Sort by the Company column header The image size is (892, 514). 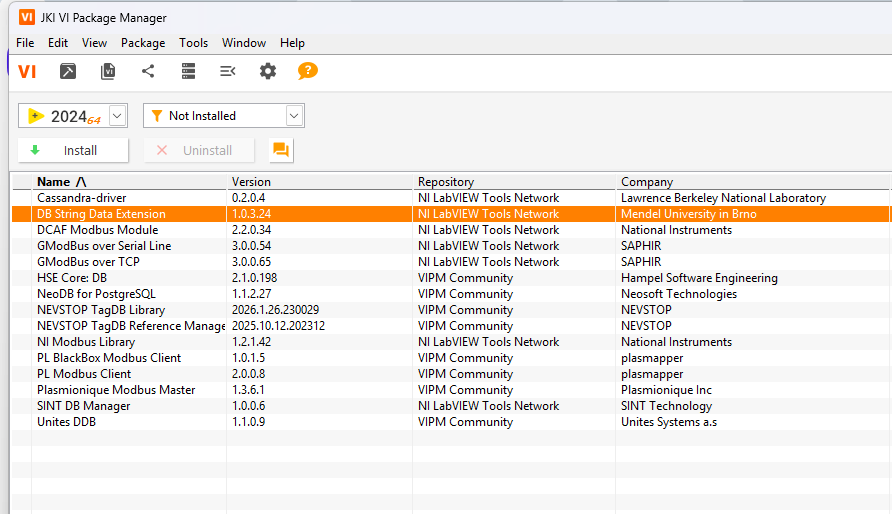point(753,182)
